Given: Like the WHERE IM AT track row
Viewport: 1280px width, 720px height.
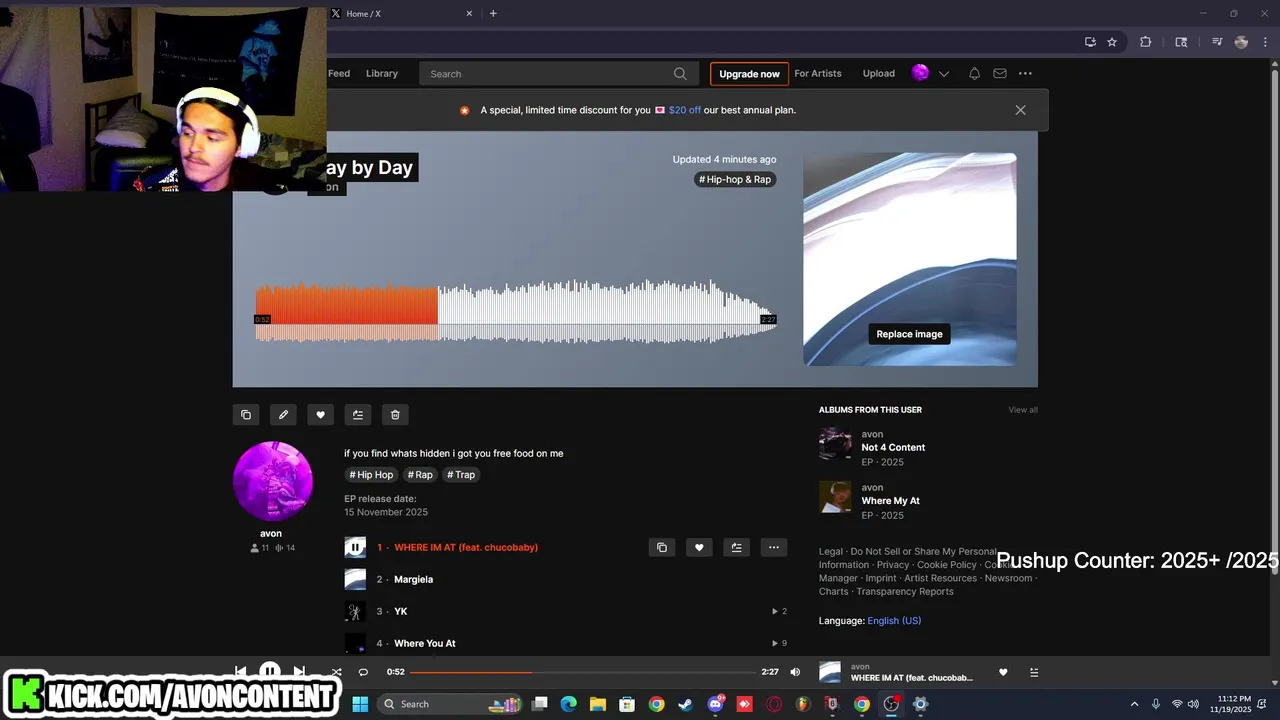Looking at the screenshot, I should [x=699, y=547].
